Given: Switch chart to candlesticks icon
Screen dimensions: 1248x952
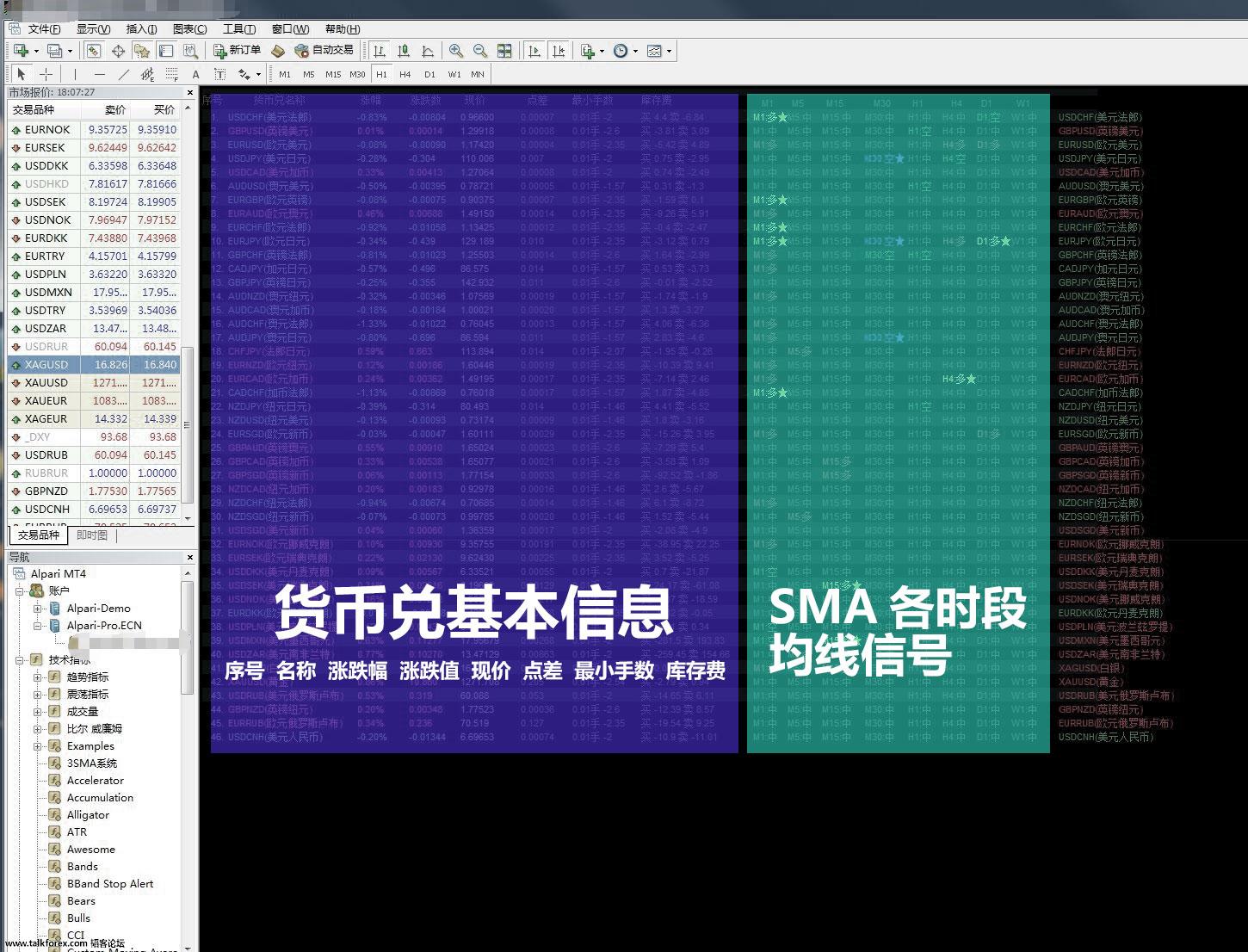Looking at the screenshot, I should (404, 51).
